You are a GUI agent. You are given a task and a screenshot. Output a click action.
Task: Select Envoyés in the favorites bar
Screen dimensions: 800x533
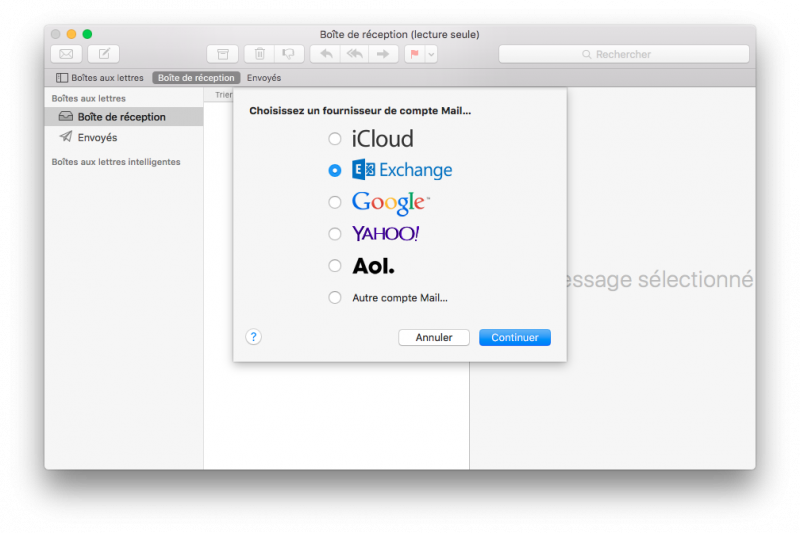tap(264, 78)
